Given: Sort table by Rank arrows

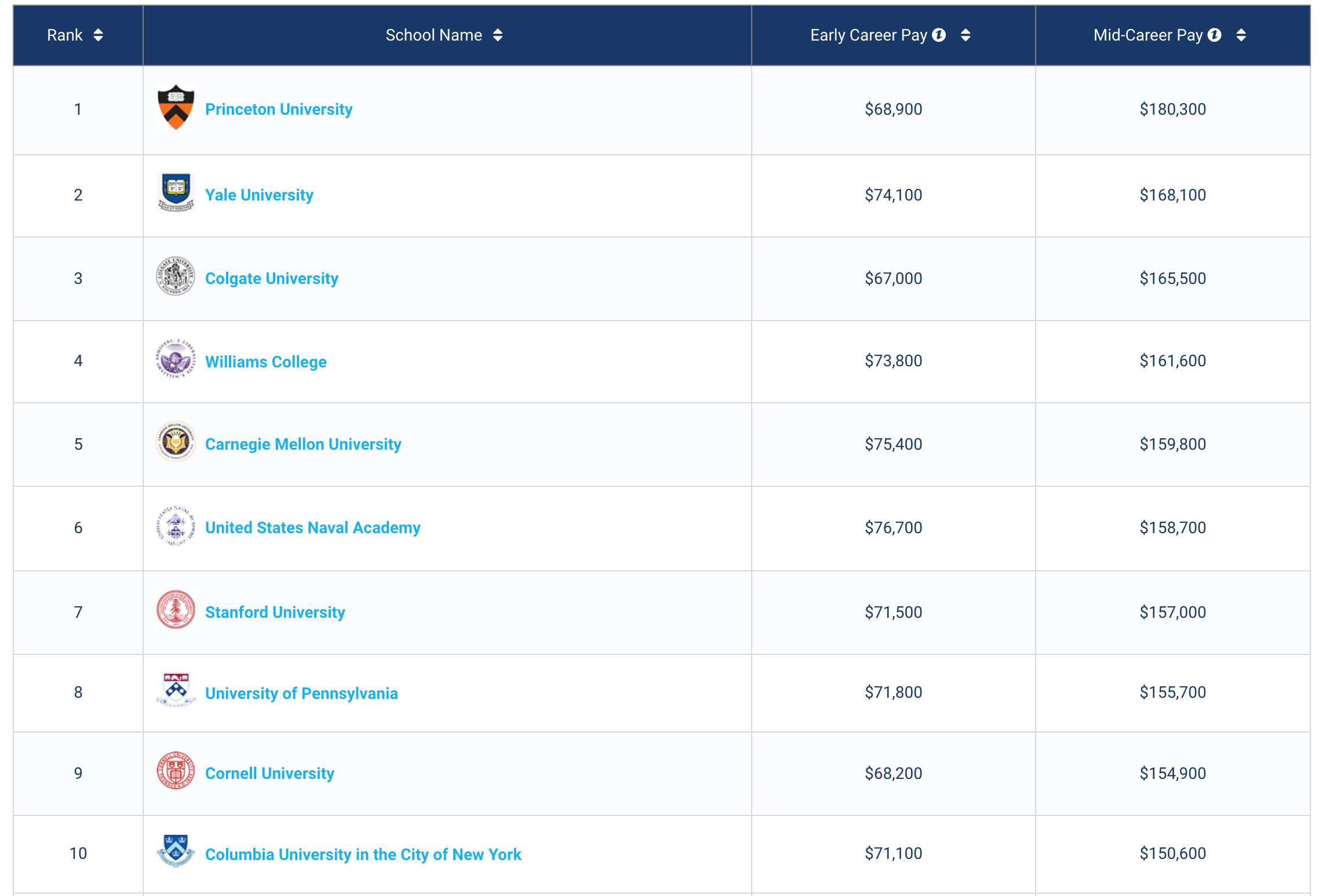Looking at the screenshot, I should [98, 35].
